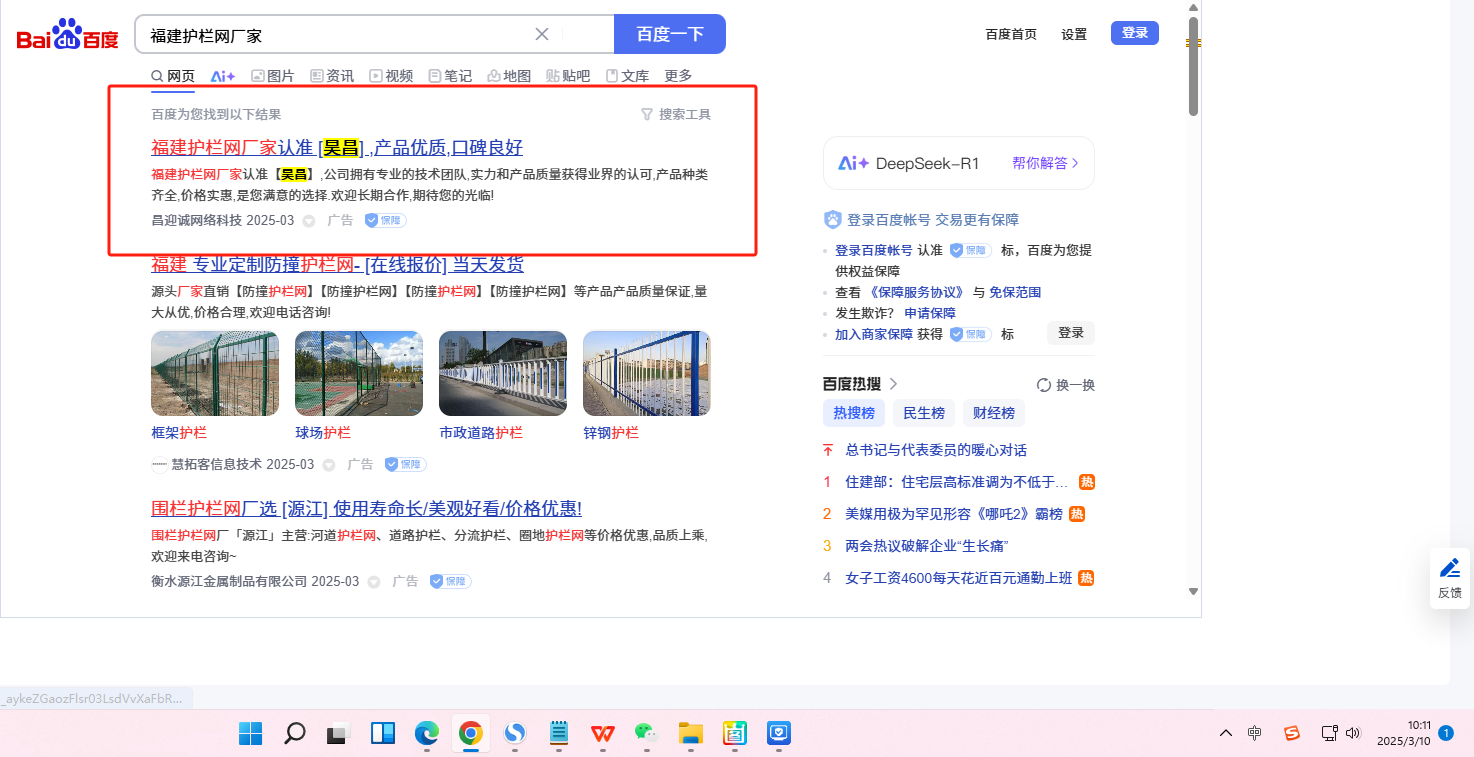Click the Baidu logo
Image resolution: width=1474 pixels, height=757 pixels.
(67, 36)
